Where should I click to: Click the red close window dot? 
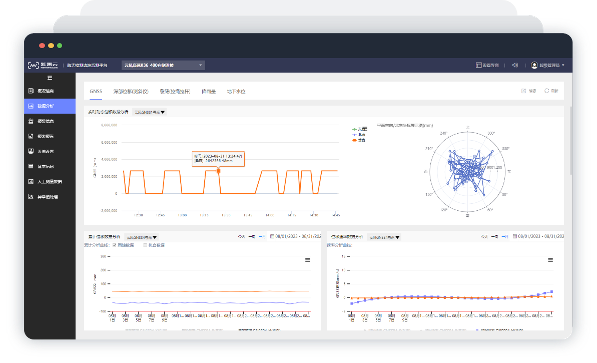click(x=42, y=46)
